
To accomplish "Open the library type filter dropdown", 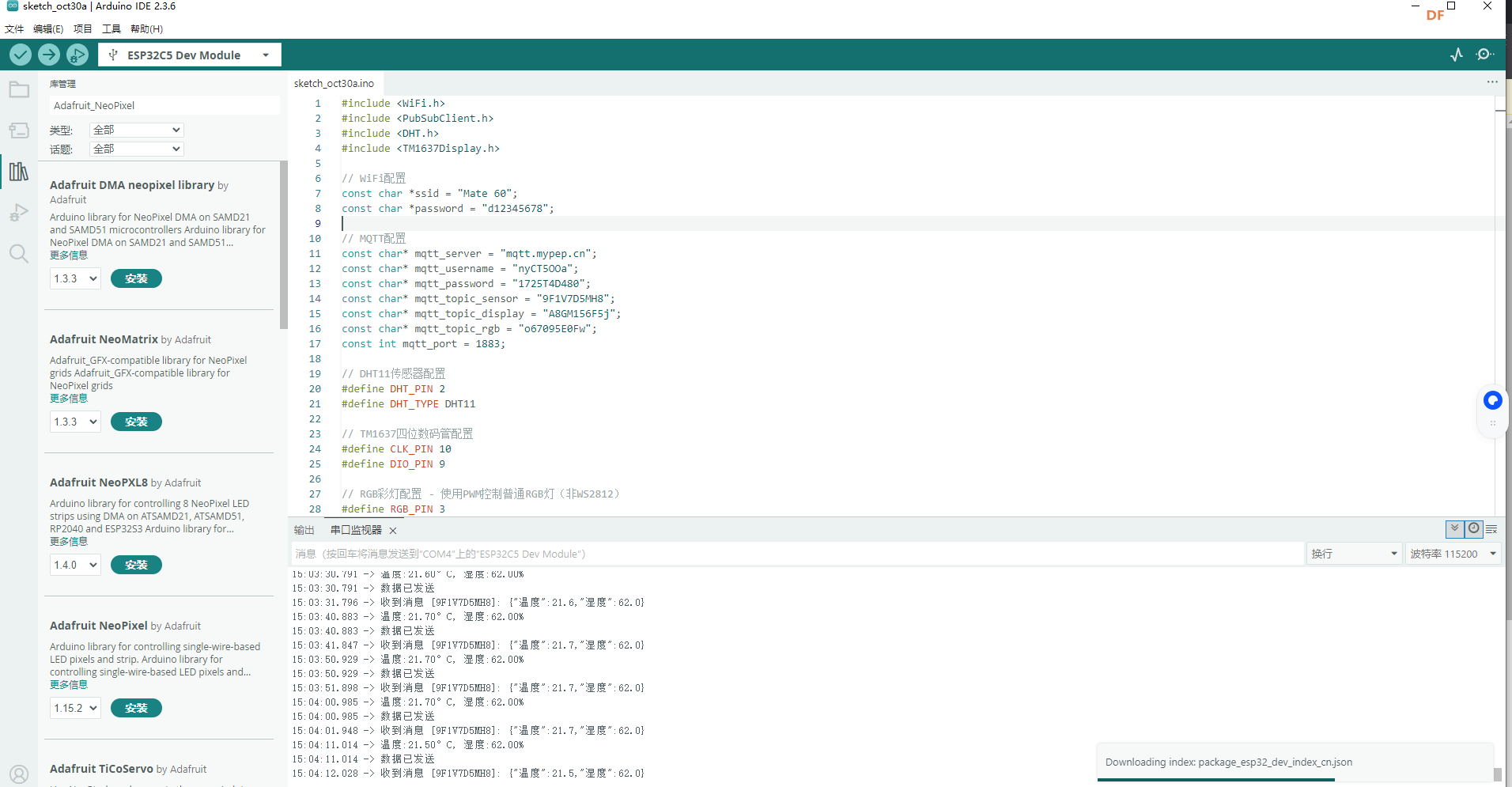I will pos(137,130).
